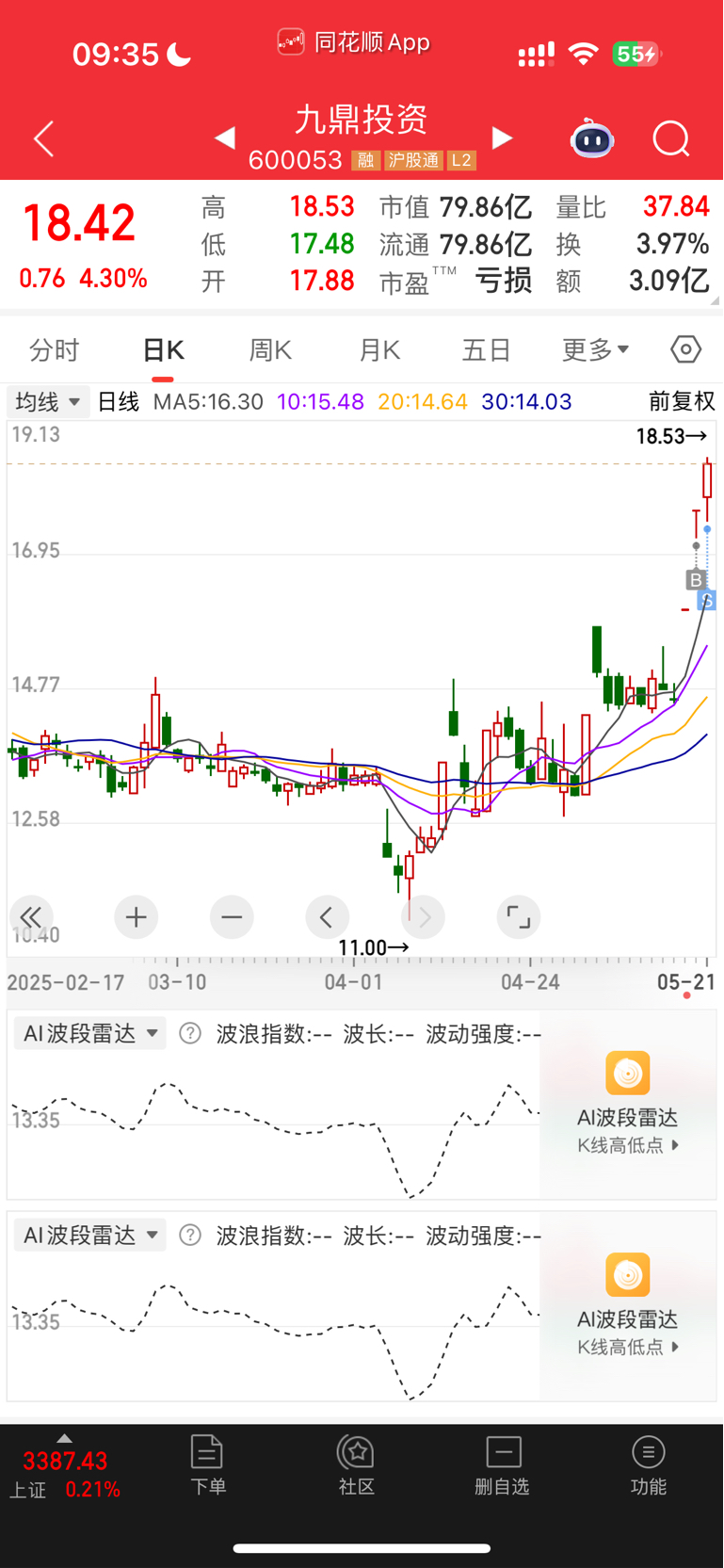Expand chart to fullscreen icon
The image size is (724, 1568).
click(x=519, y=917)
